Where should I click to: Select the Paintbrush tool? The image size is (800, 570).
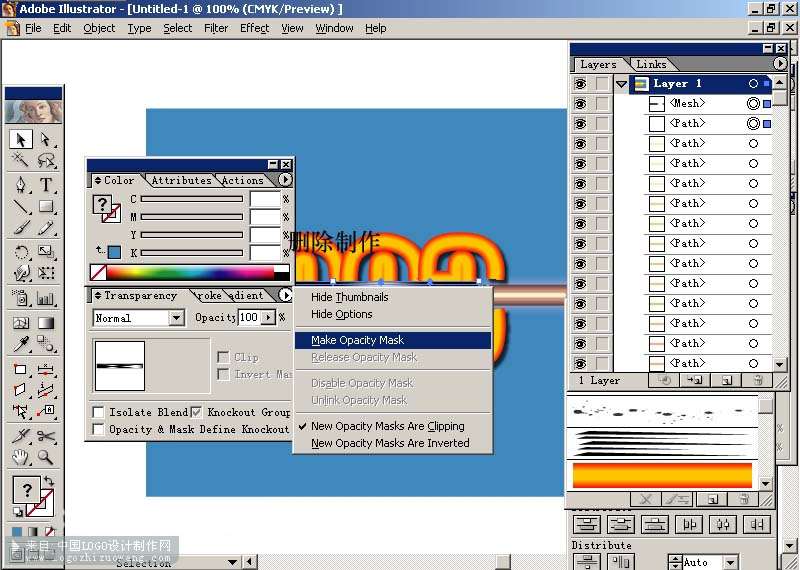tap(21, 227)
